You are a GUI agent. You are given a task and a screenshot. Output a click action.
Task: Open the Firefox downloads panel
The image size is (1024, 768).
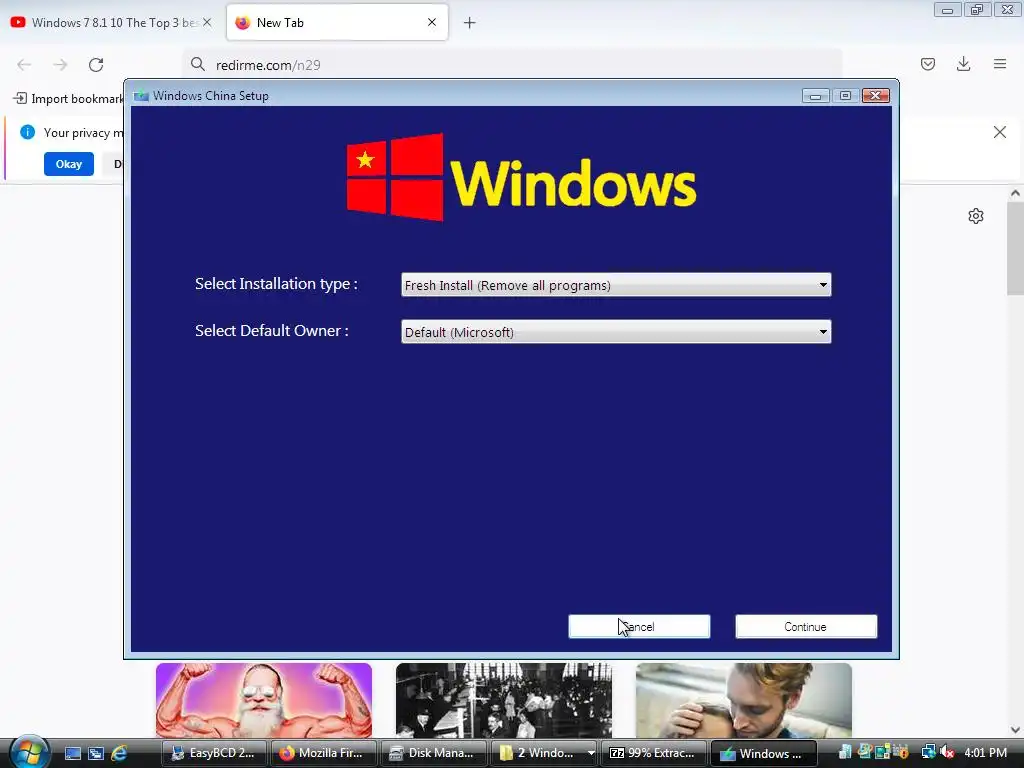coord(963,64)
